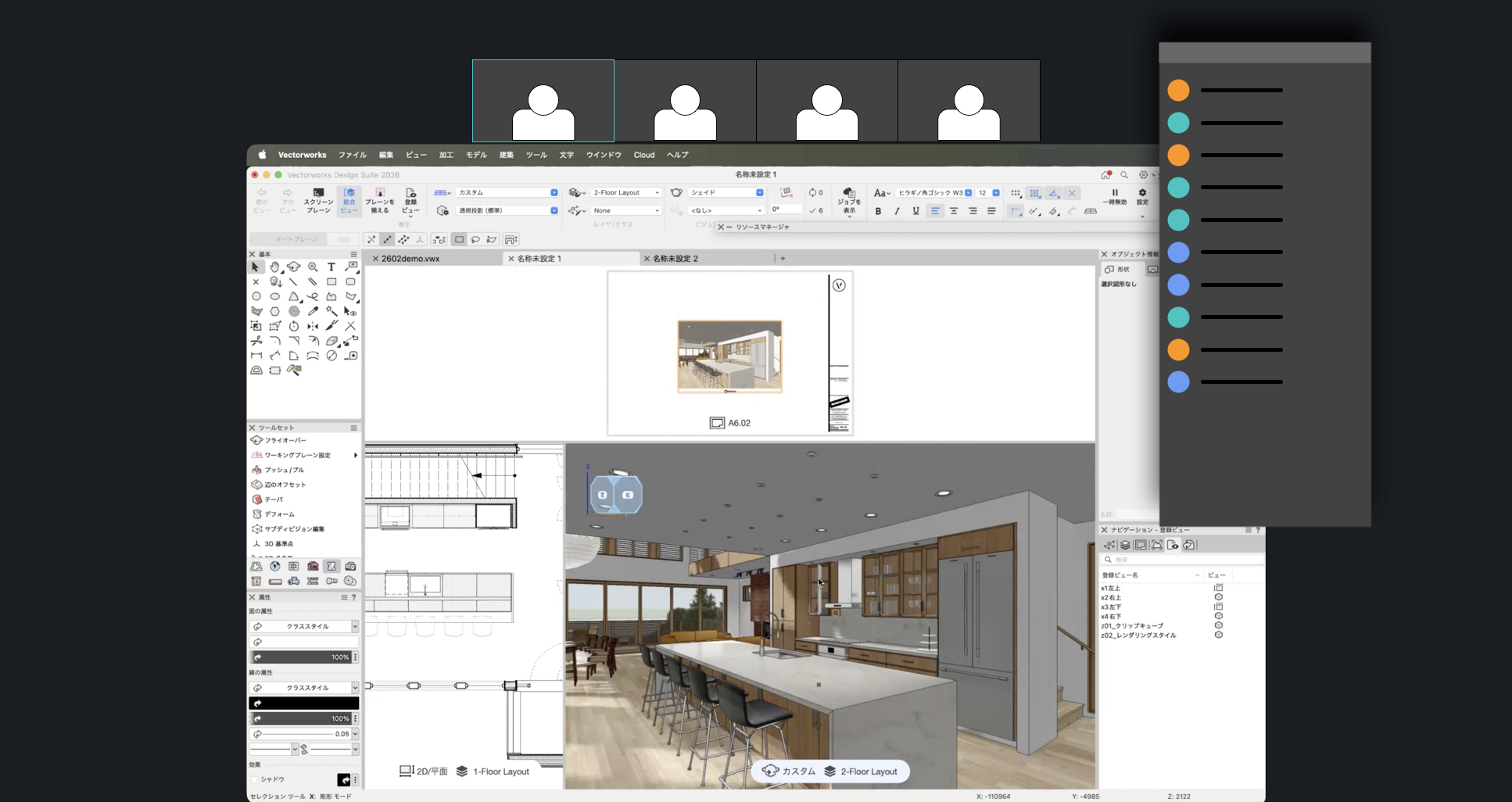Choose the Eyedropper tool
This screenshot has width=1512, height=802.
[x=313, y=311]
